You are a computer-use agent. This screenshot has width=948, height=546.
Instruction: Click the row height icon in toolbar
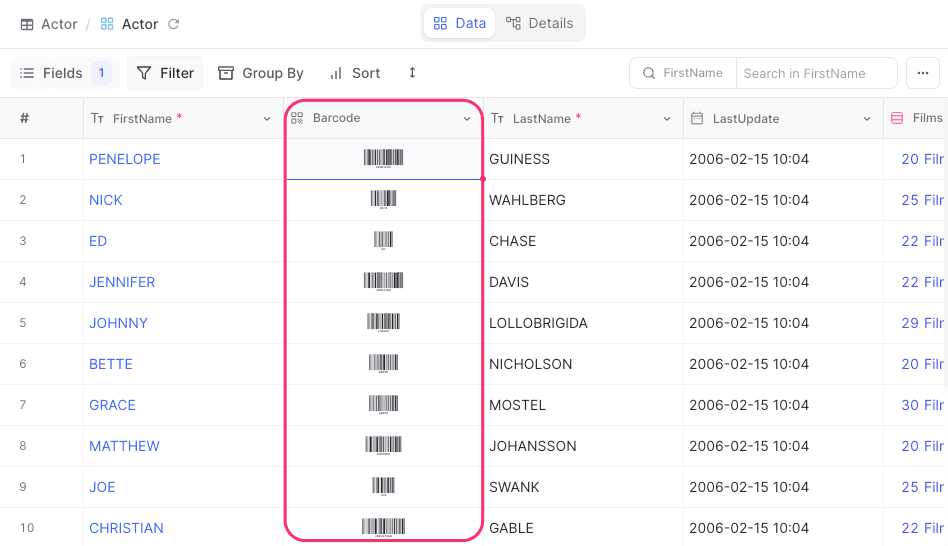tap(412, 73)
